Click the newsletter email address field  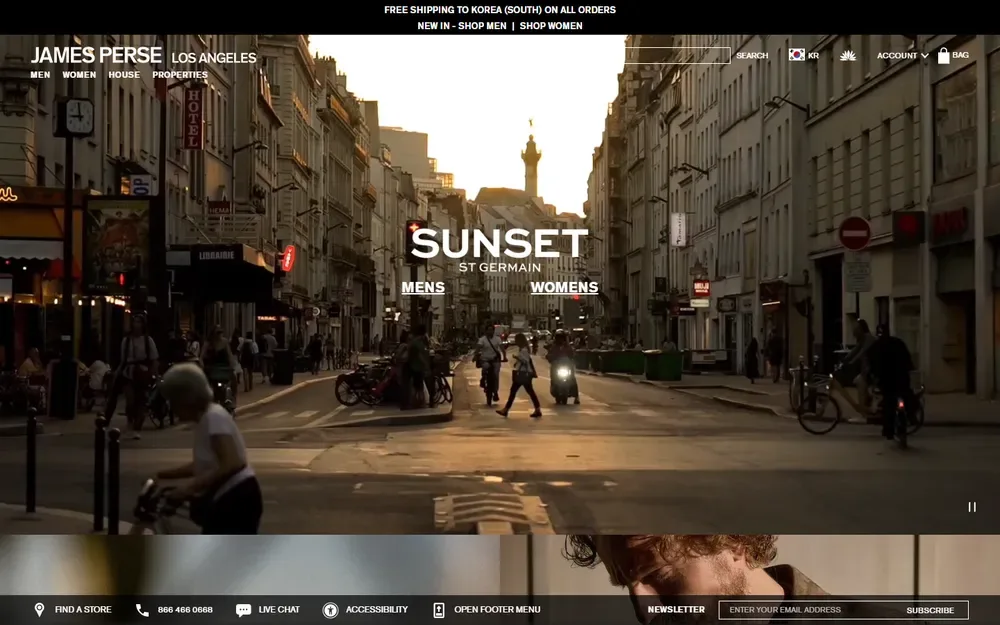(x=806, y=610)
